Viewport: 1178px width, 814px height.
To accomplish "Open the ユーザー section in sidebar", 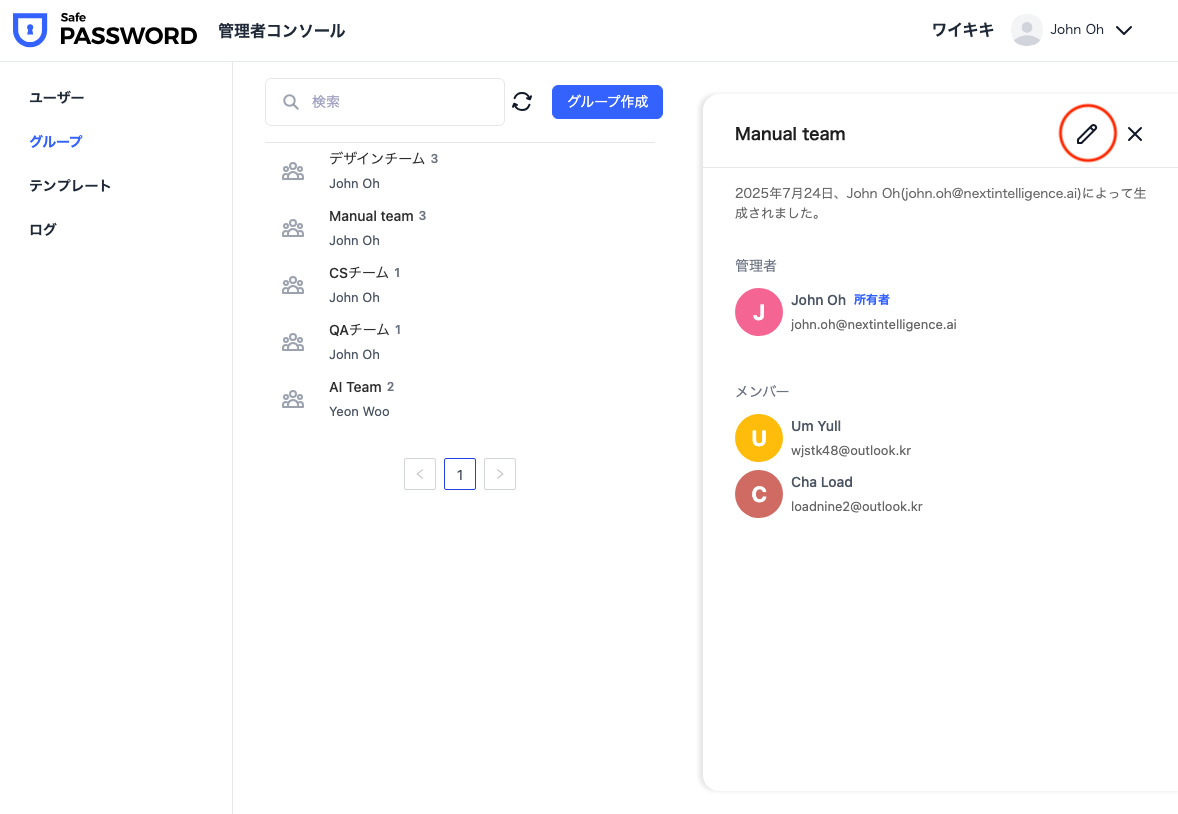I will [x=57, y=97].
